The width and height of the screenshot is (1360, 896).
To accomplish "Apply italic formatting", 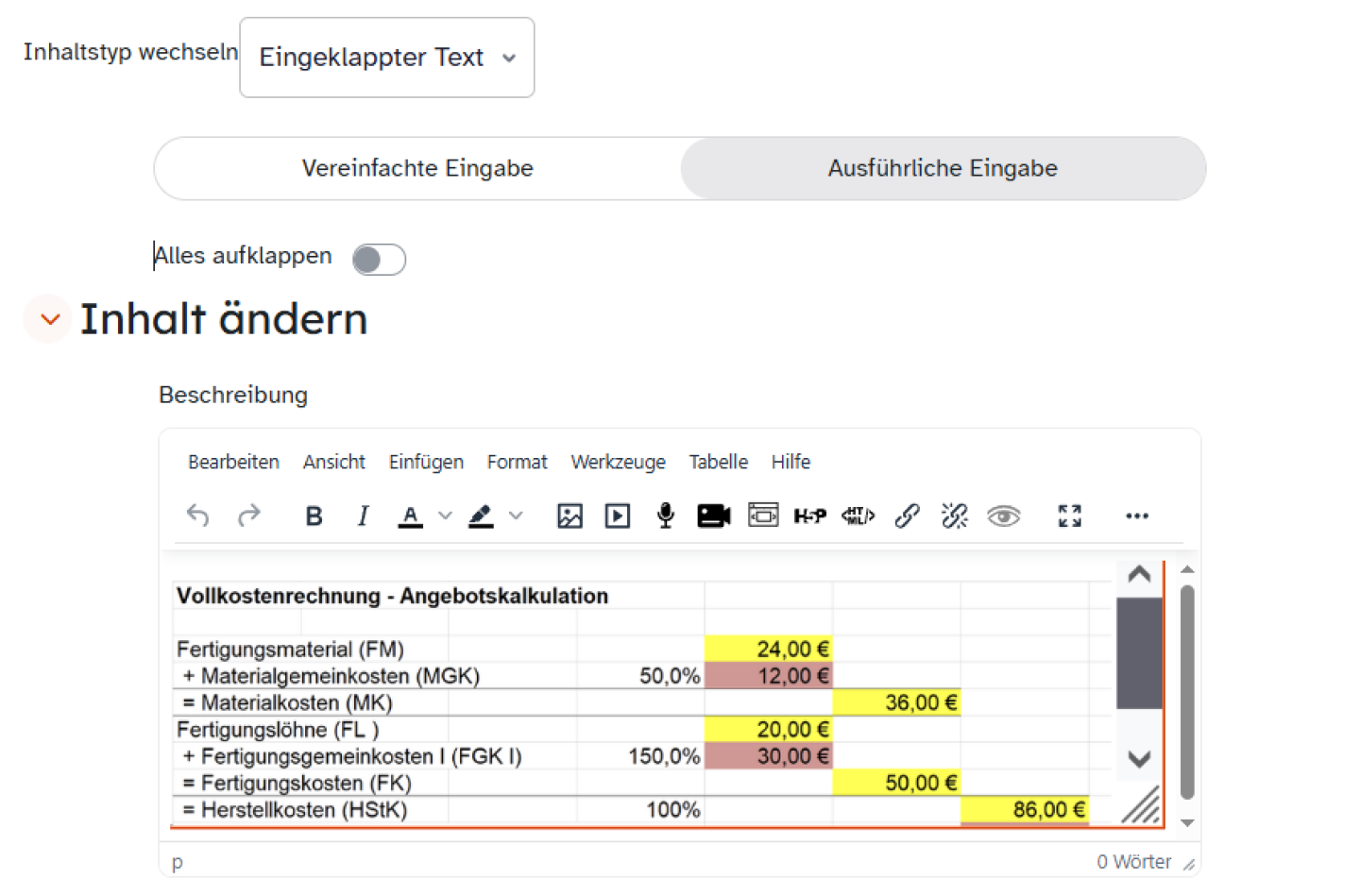I will coord(363,516).
